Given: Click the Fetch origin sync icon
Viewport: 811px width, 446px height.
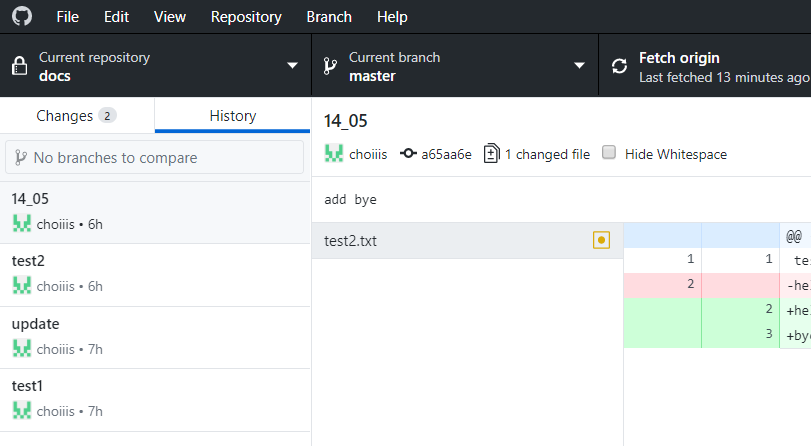Looking at the screenshot, I should coord(620,66).
